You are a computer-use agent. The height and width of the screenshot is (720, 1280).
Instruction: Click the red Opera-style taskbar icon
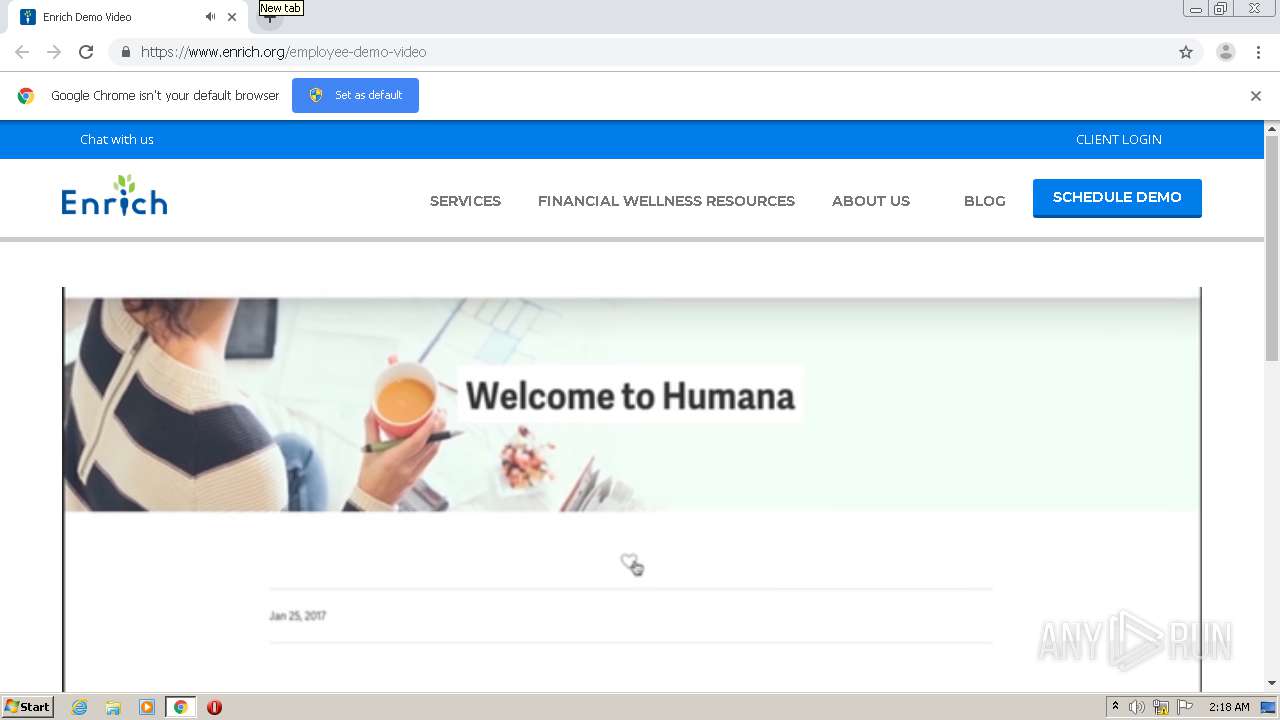point(214,707)
